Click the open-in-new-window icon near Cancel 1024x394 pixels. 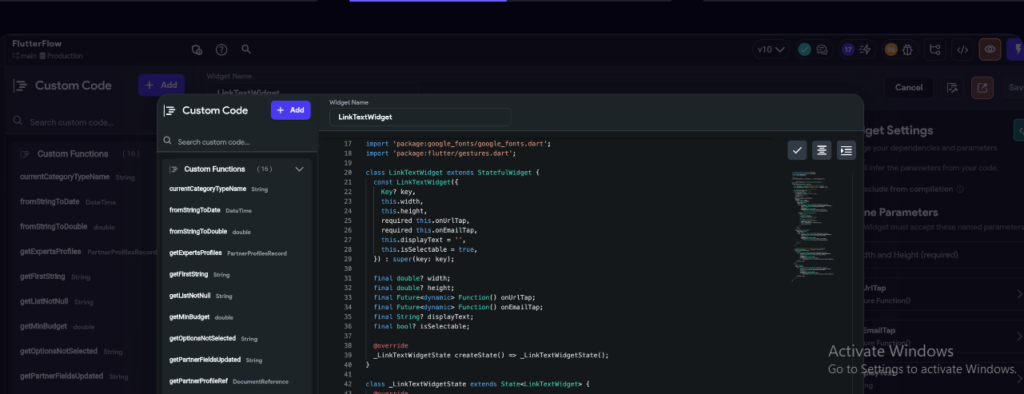coord(982,88)
